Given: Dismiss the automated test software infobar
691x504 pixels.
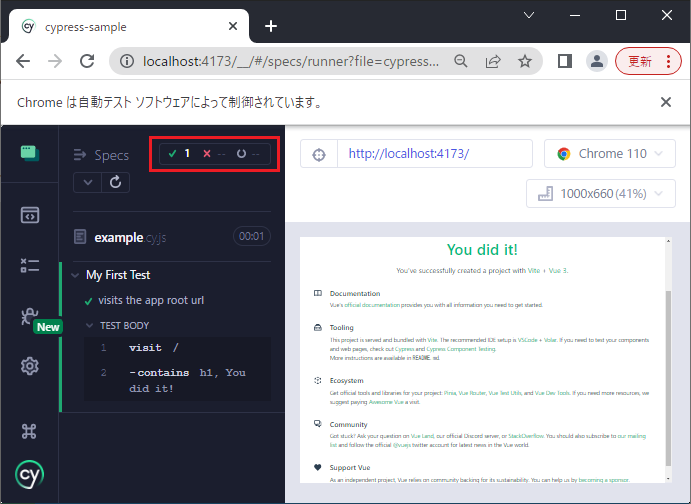Looking at the screenshot, I should [x=666, y=102].
